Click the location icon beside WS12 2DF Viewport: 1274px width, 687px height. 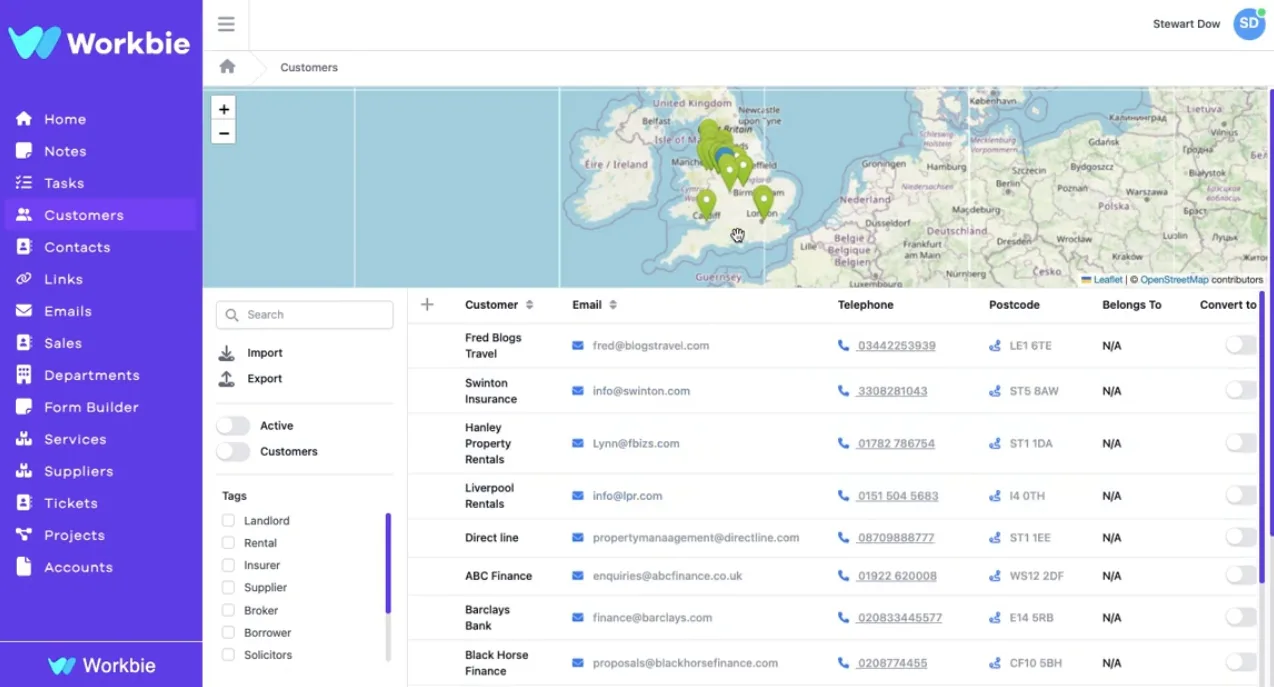pyautogui.click(x=995, y=576)
